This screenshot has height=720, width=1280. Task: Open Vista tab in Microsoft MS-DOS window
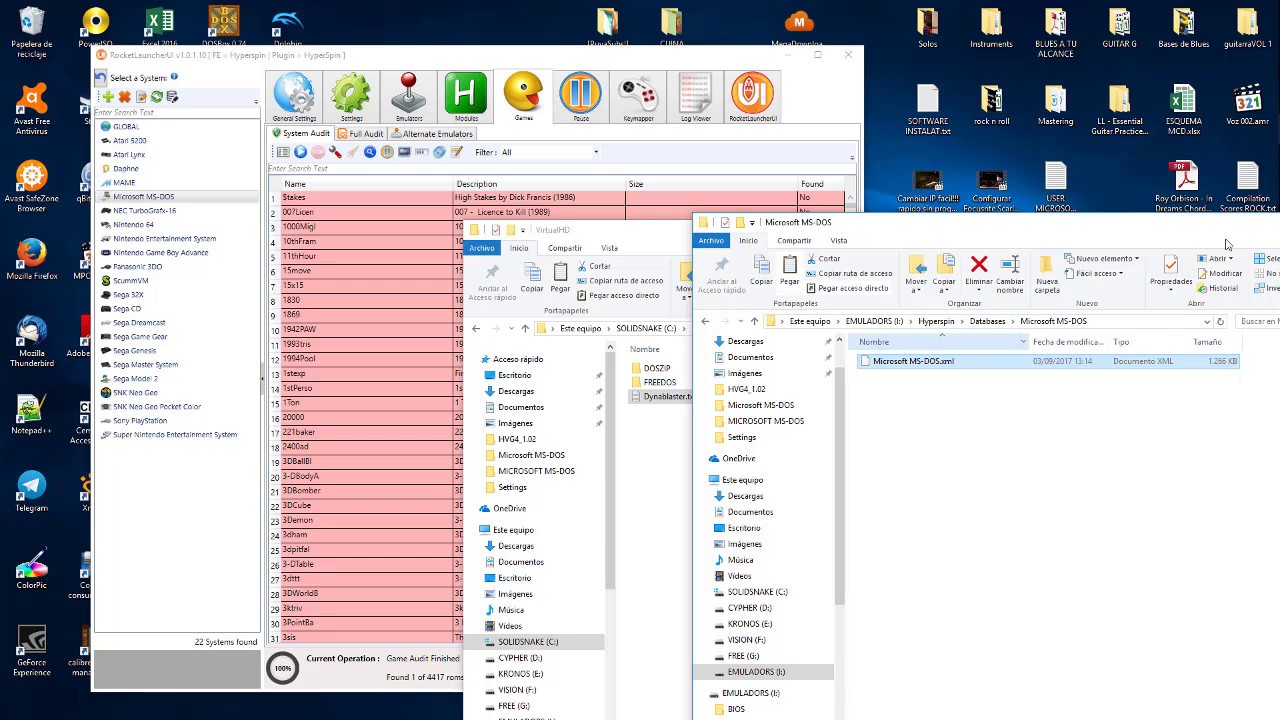pyautogui.click(x=838, y=240)
